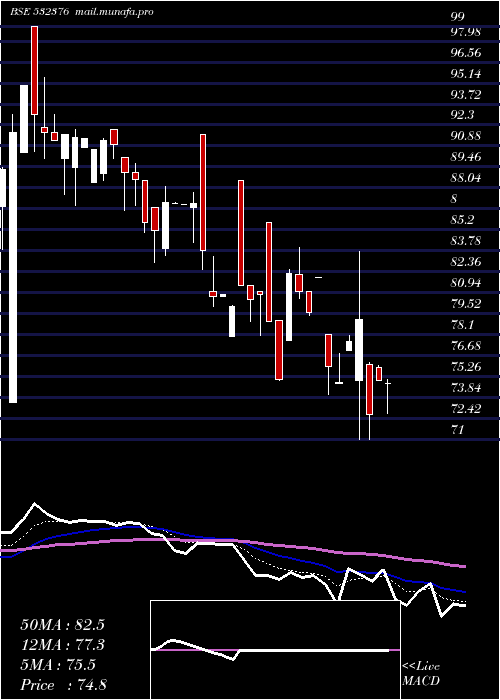Image resolution: width=500 pixels, height=700 pixels.
Task: Select the 85.2 price axis label
Action: point(462,220)
